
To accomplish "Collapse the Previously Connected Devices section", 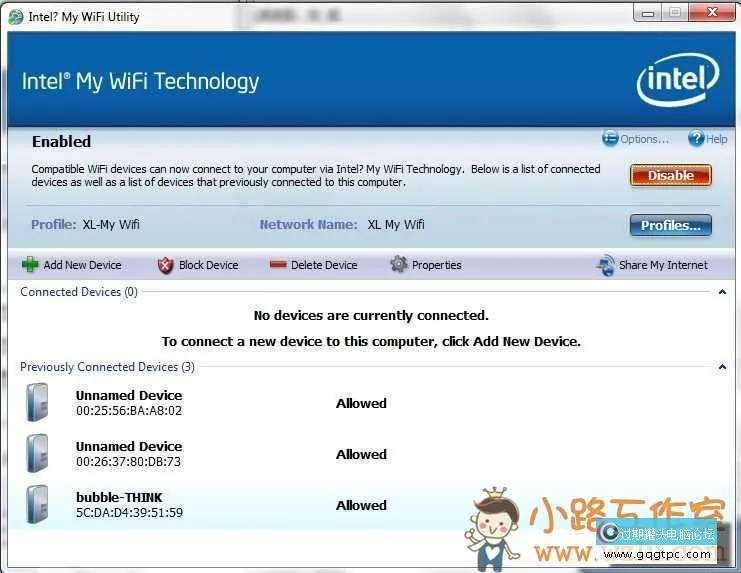I will click(722, 367).
